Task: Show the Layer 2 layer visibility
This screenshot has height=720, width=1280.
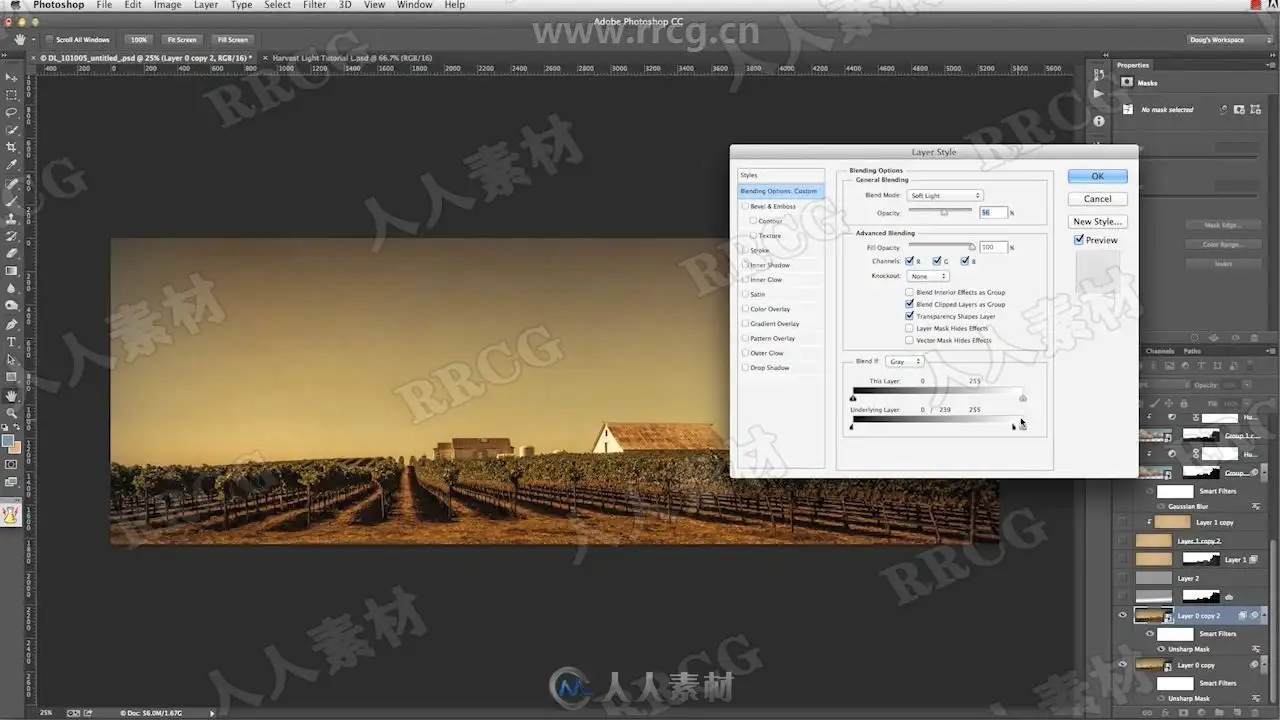Action: (1122, 578)
